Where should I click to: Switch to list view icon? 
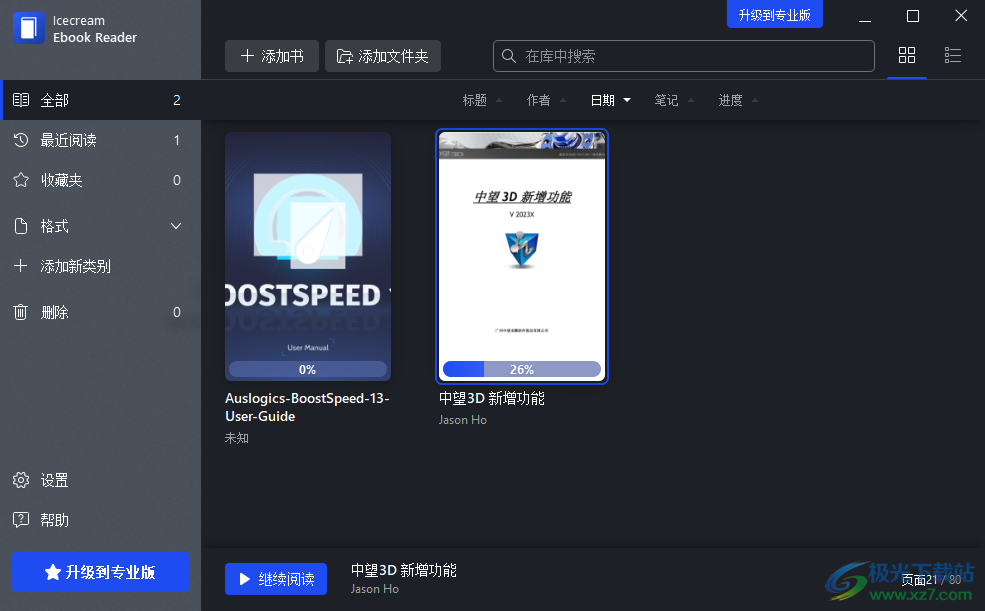[x=952, y=55]
